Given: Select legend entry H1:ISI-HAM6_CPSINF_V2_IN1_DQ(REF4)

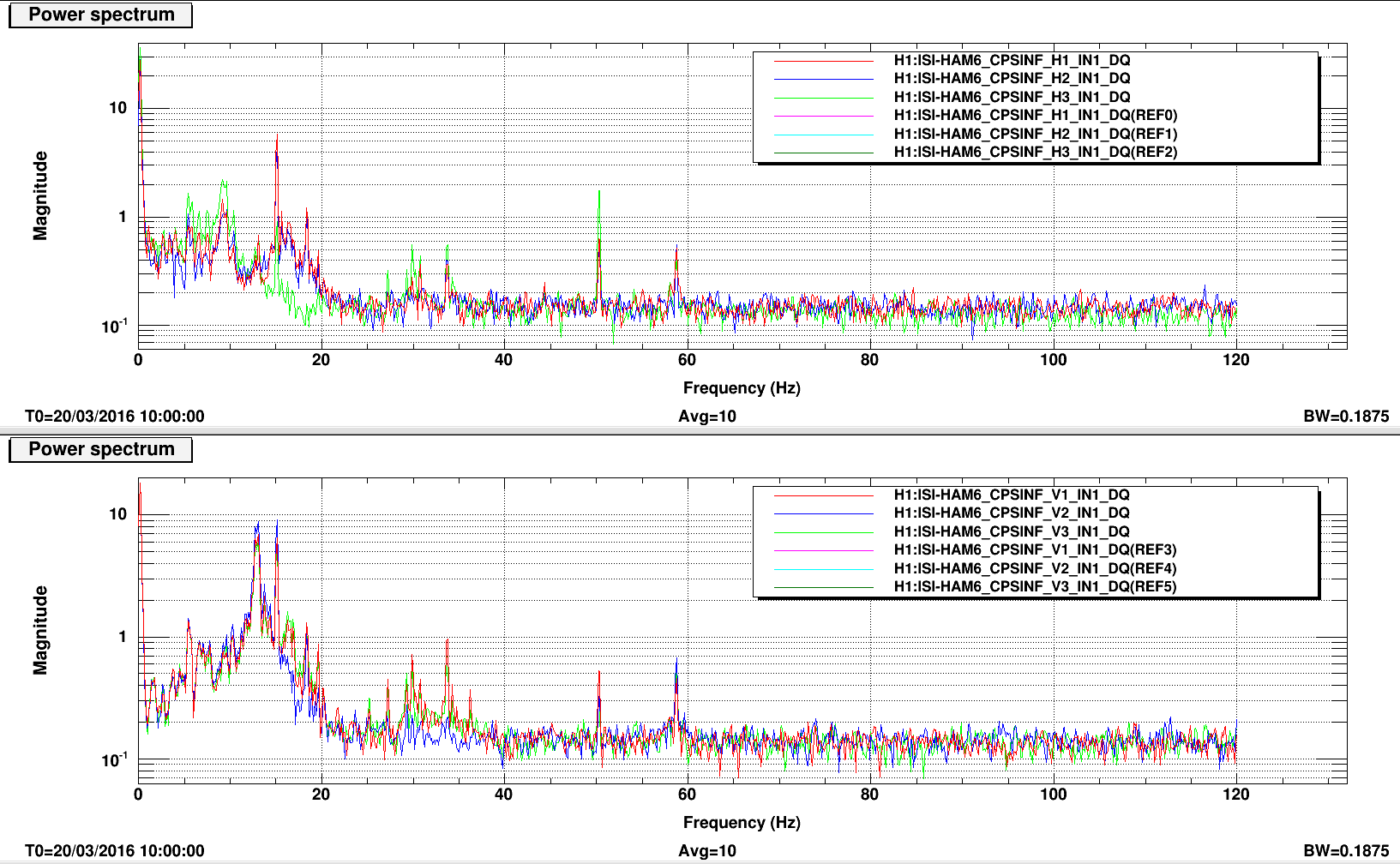Looking at the screenshot, I should point(1035,568).
